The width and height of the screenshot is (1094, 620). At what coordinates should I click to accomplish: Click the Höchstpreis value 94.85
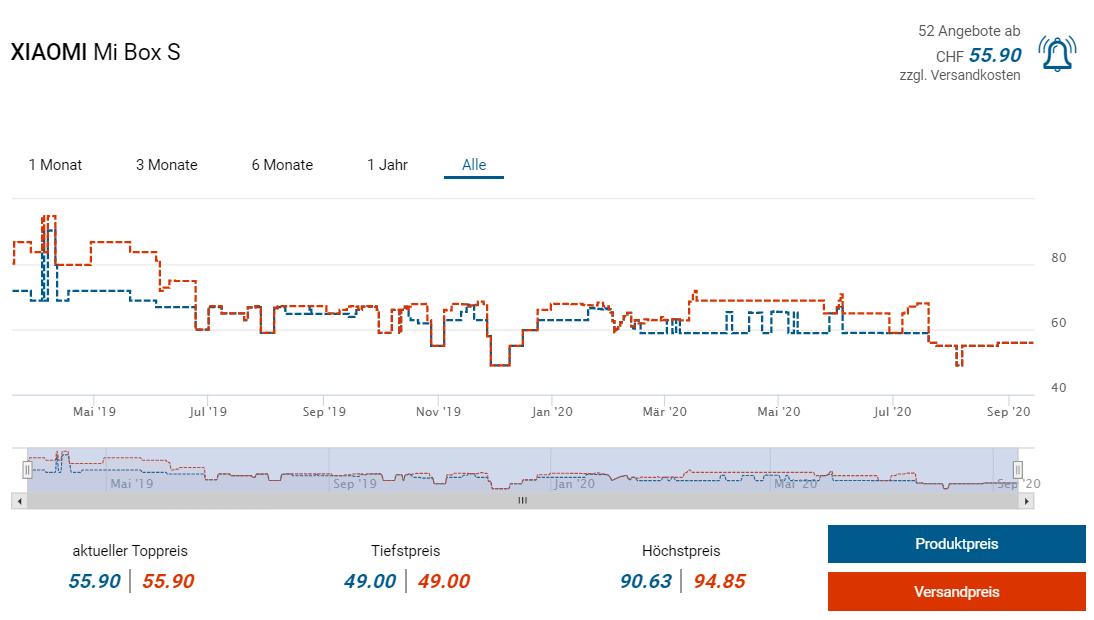click(718, 581)
